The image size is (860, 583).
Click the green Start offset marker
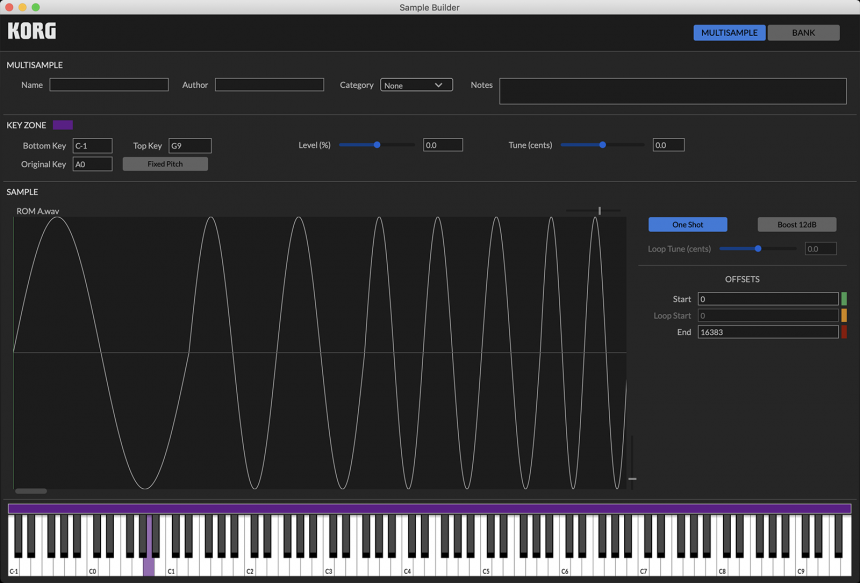tap(845, 298)
